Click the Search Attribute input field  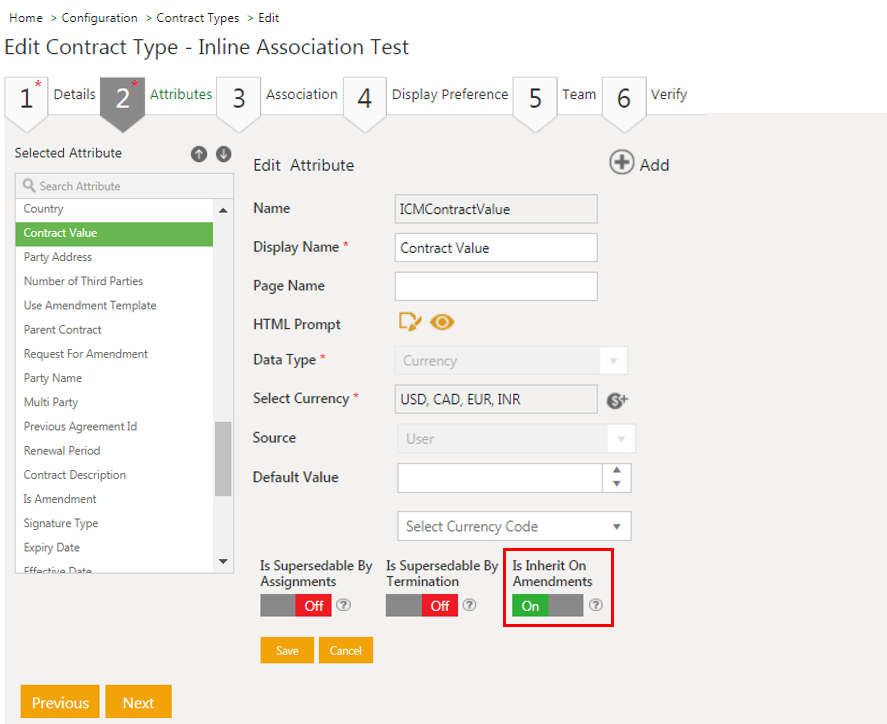coord(124,186)
